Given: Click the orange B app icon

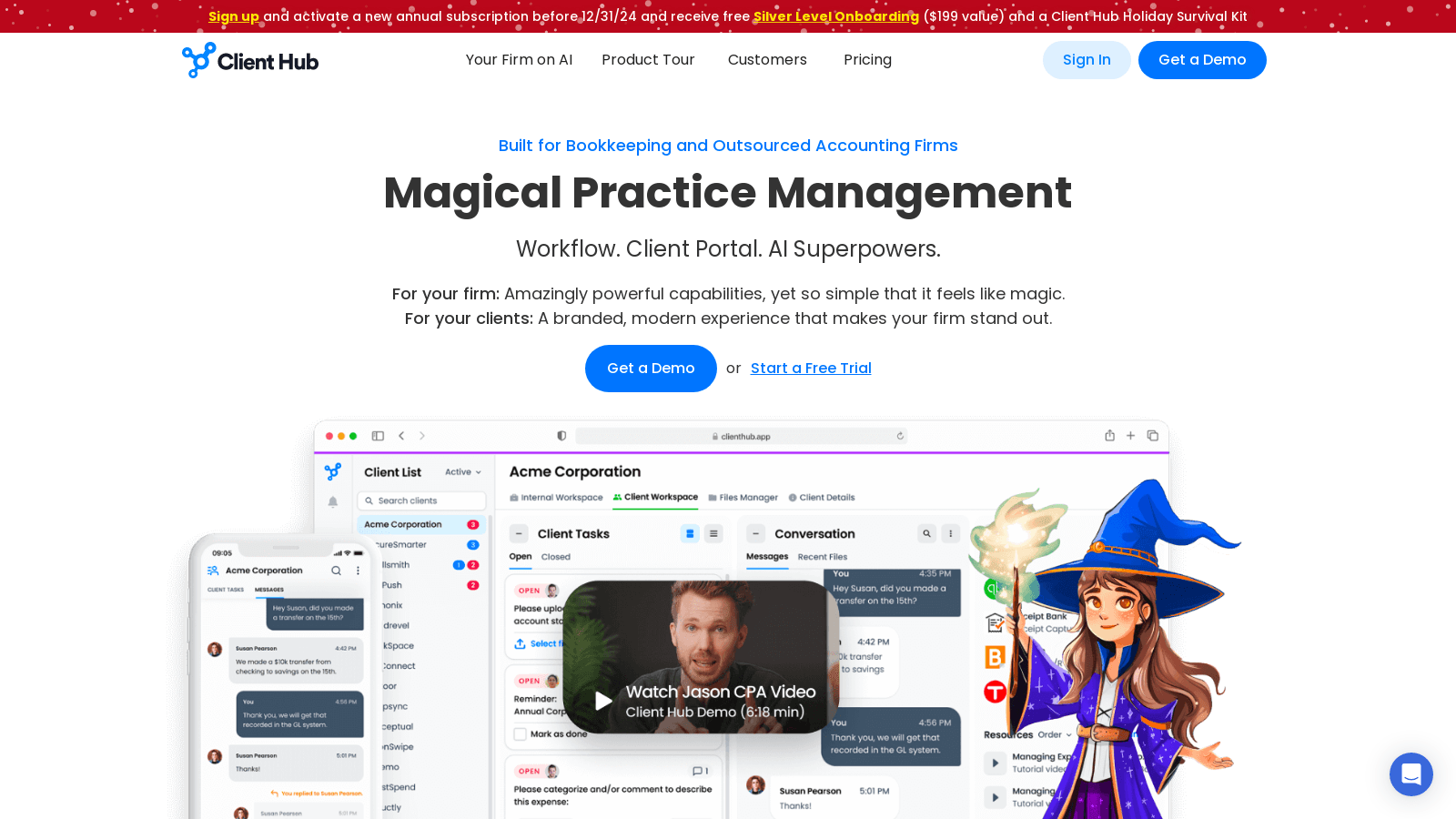Looking at the screenshot, I should [x=996, y=657].
